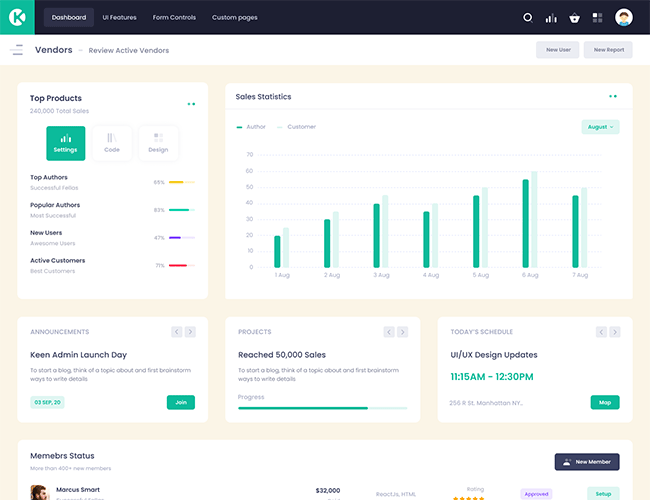Open the Form Controls menu
Viewport: 650px width, 500px height.
174,17
